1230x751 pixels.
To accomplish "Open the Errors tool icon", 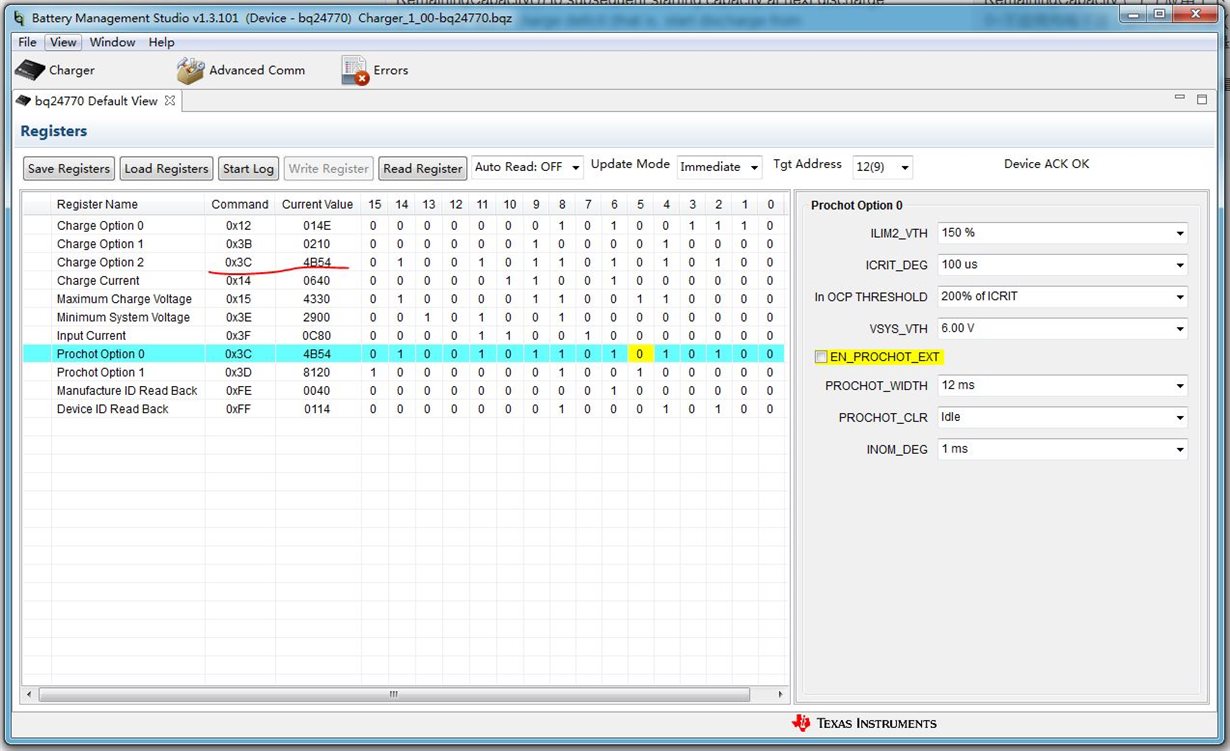I will (x=355, y=70).
